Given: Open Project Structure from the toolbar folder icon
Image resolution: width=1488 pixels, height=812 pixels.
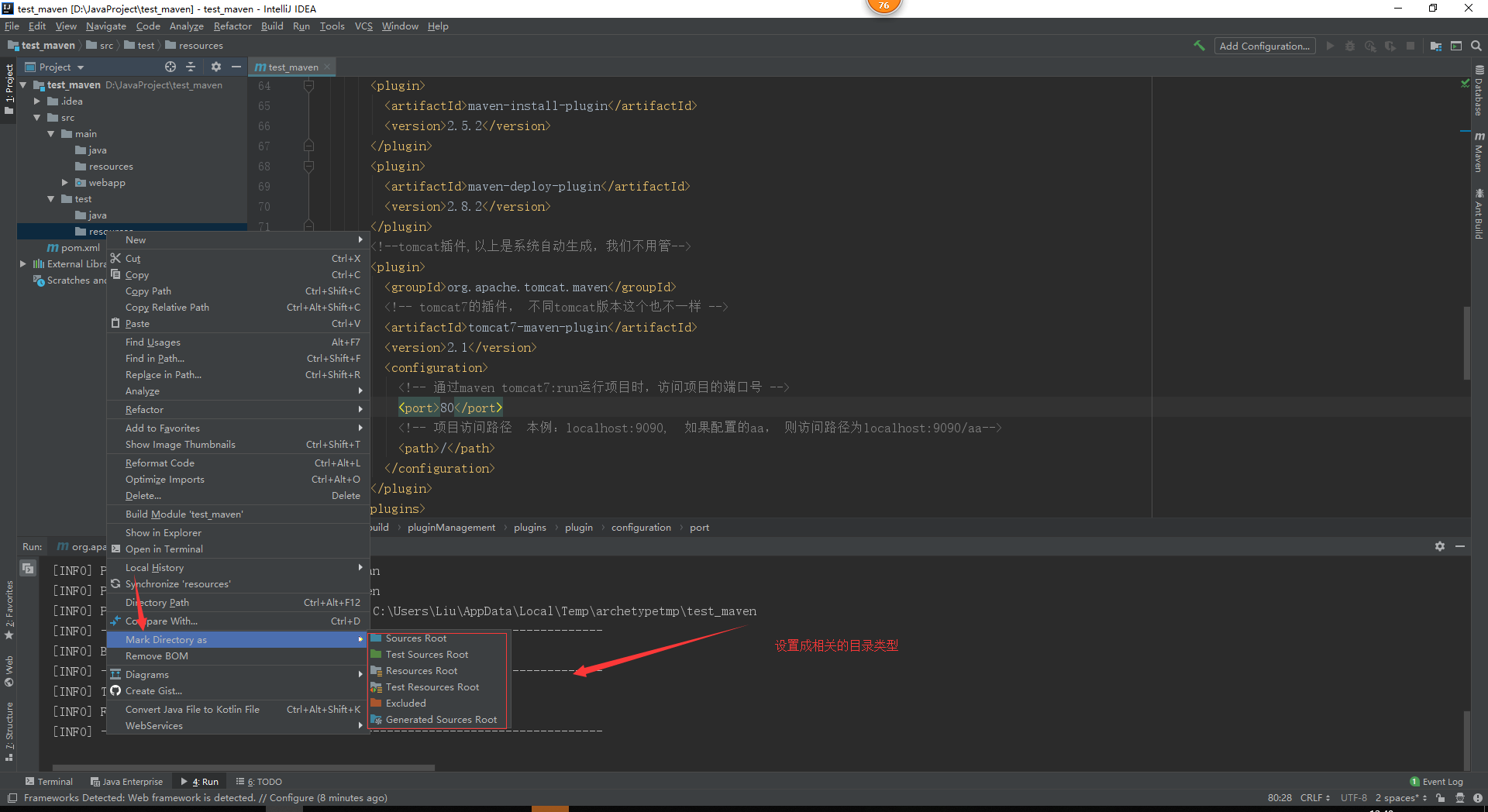Looking at the screenshot, I should [1435, 46].
